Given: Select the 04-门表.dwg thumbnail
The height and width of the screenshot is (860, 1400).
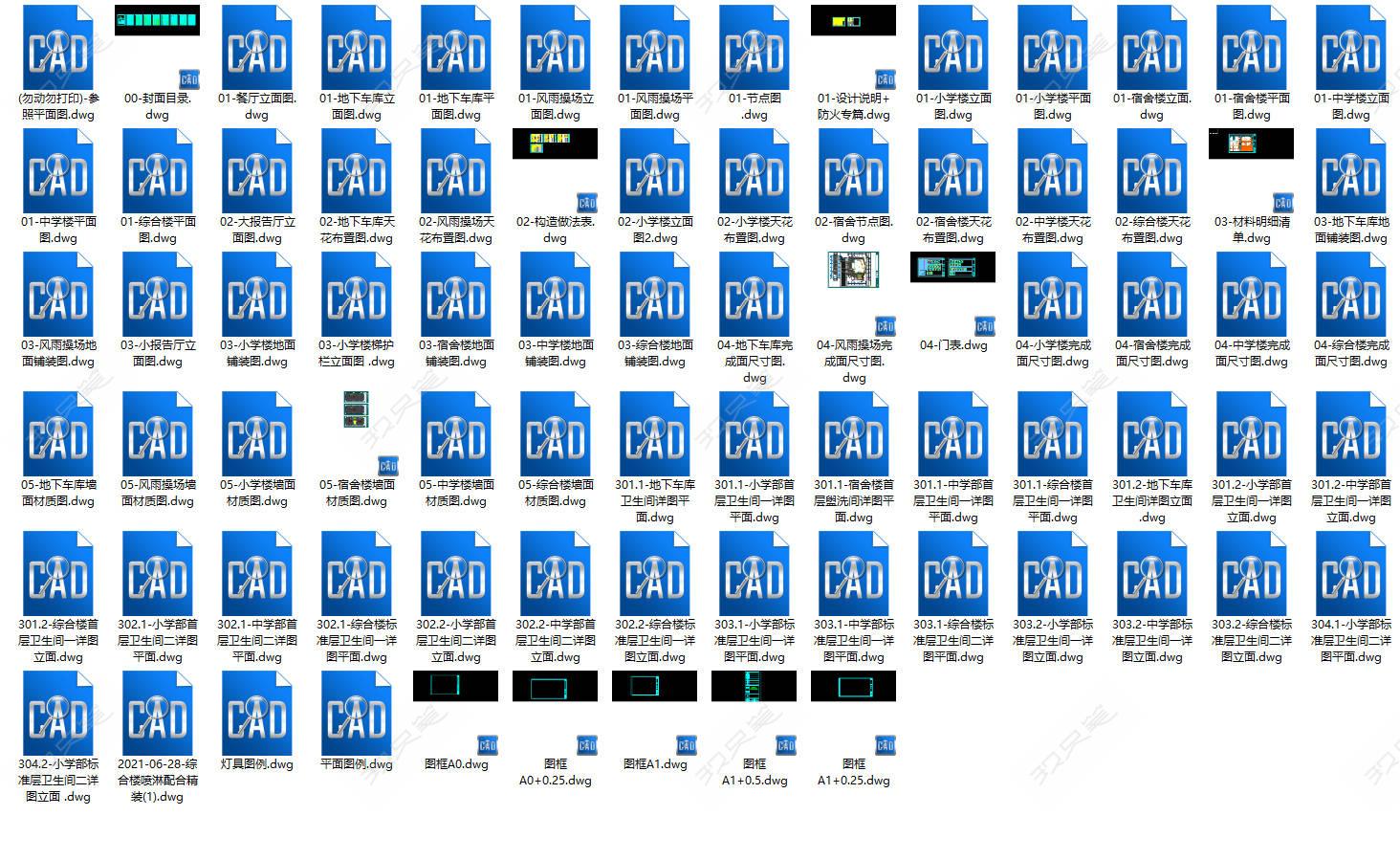Looking at the screenshot, I should click(x=952, y=267).
